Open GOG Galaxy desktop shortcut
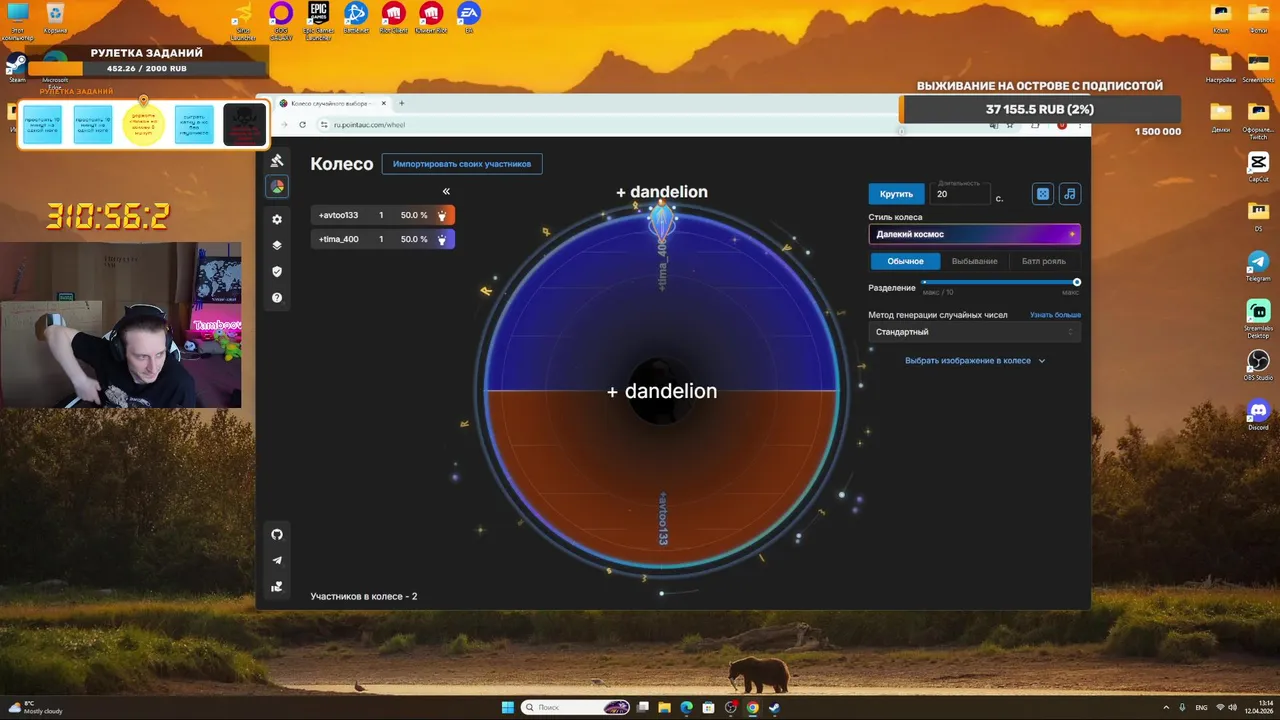The width and height of the screenshot is (1280, 720). [281, 21]
